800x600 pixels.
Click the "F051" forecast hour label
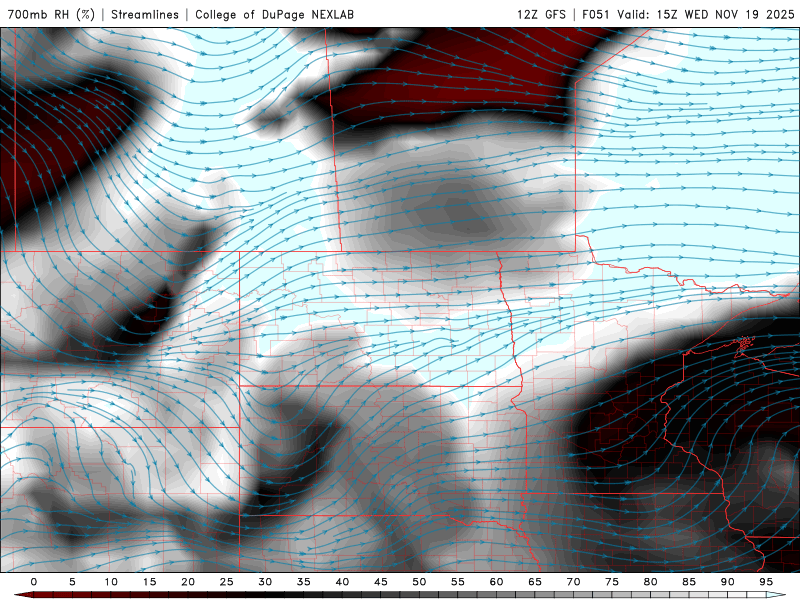tap(595, 14)
